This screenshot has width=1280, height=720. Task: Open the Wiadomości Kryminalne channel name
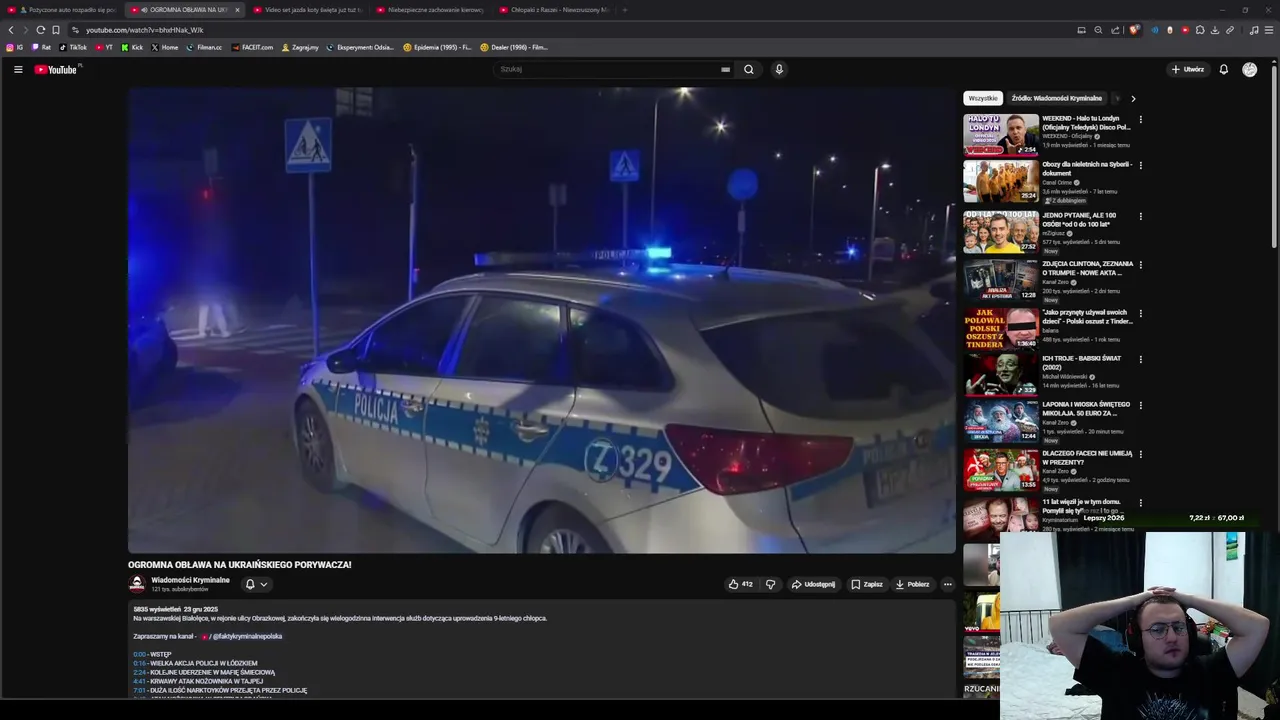click(190, 580)
